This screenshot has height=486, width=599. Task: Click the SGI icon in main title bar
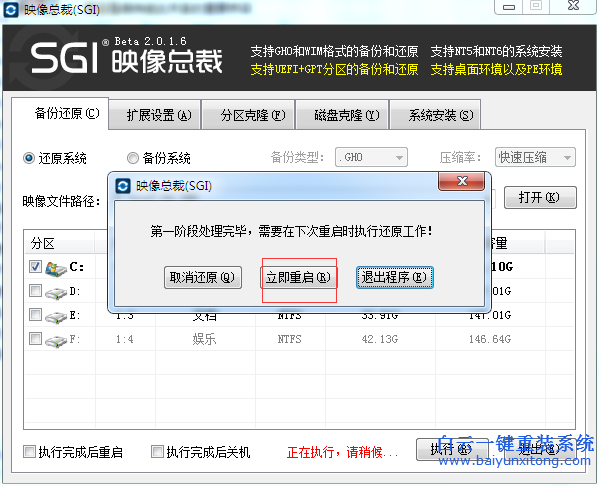[10, 10]
